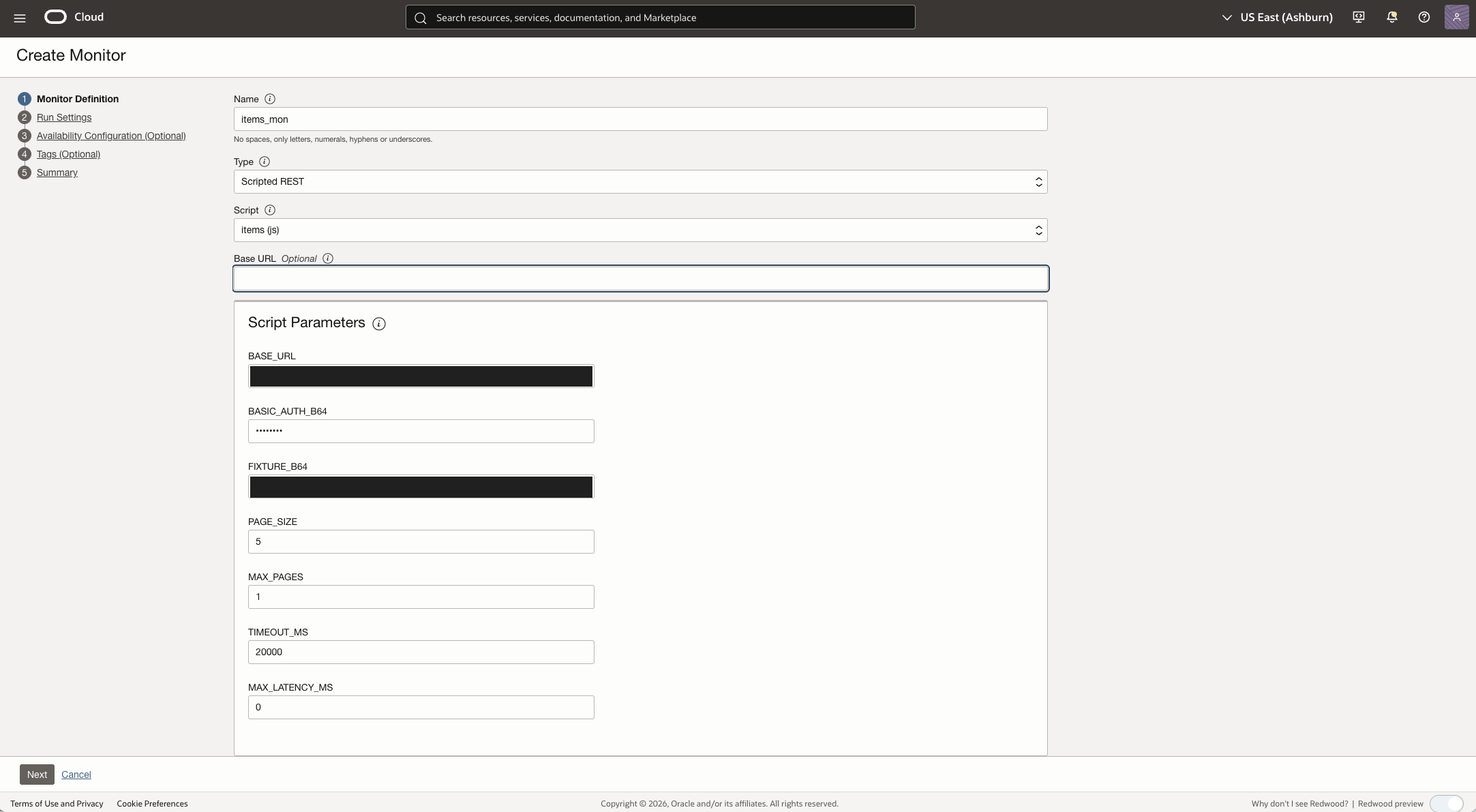
Task: Show info tooltip for Type field
Action: pos(265,162)
